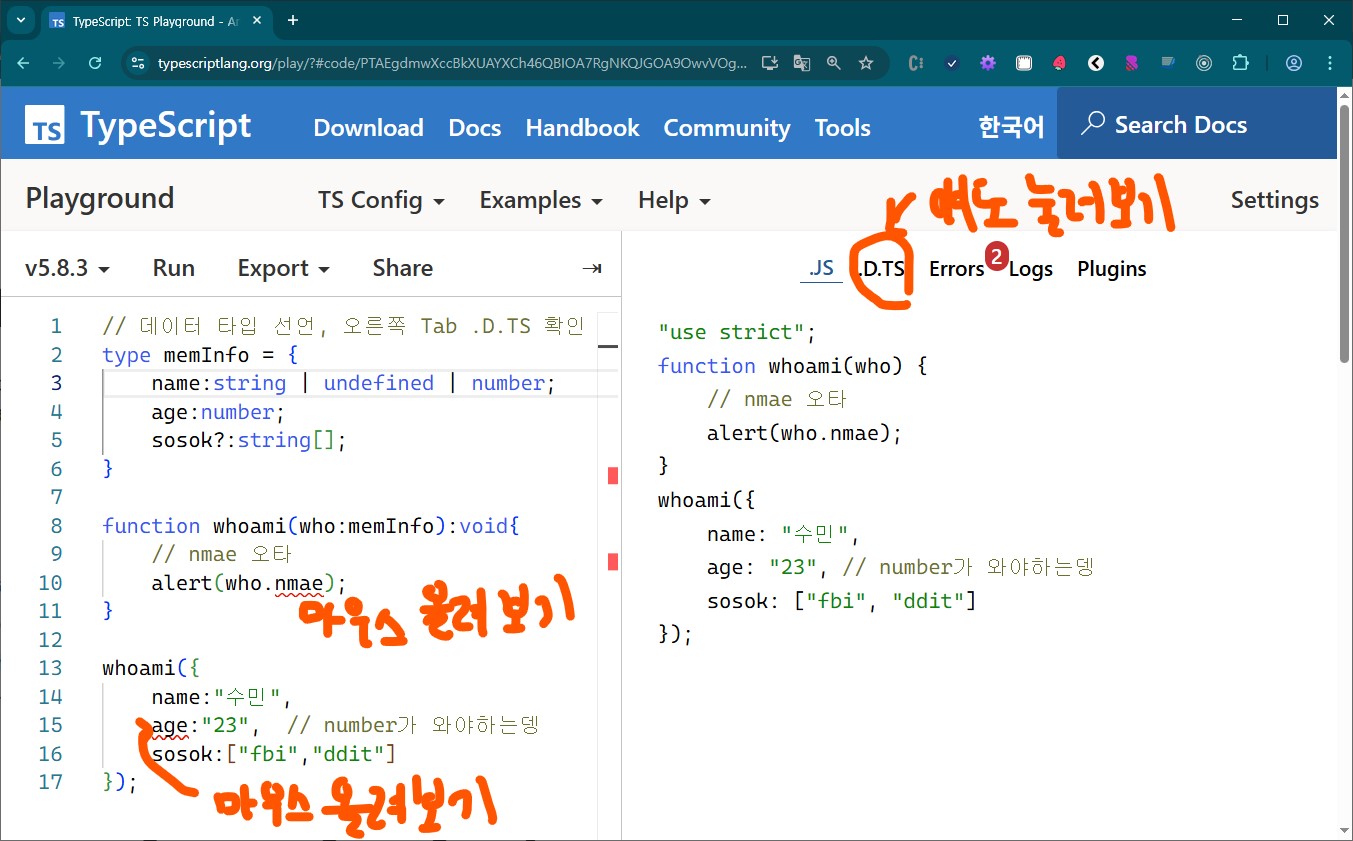Image resolution: width=1353 pixels, height=841 pixels.
Task: Click the Search Docs input field
Action: click(1197, 124)
